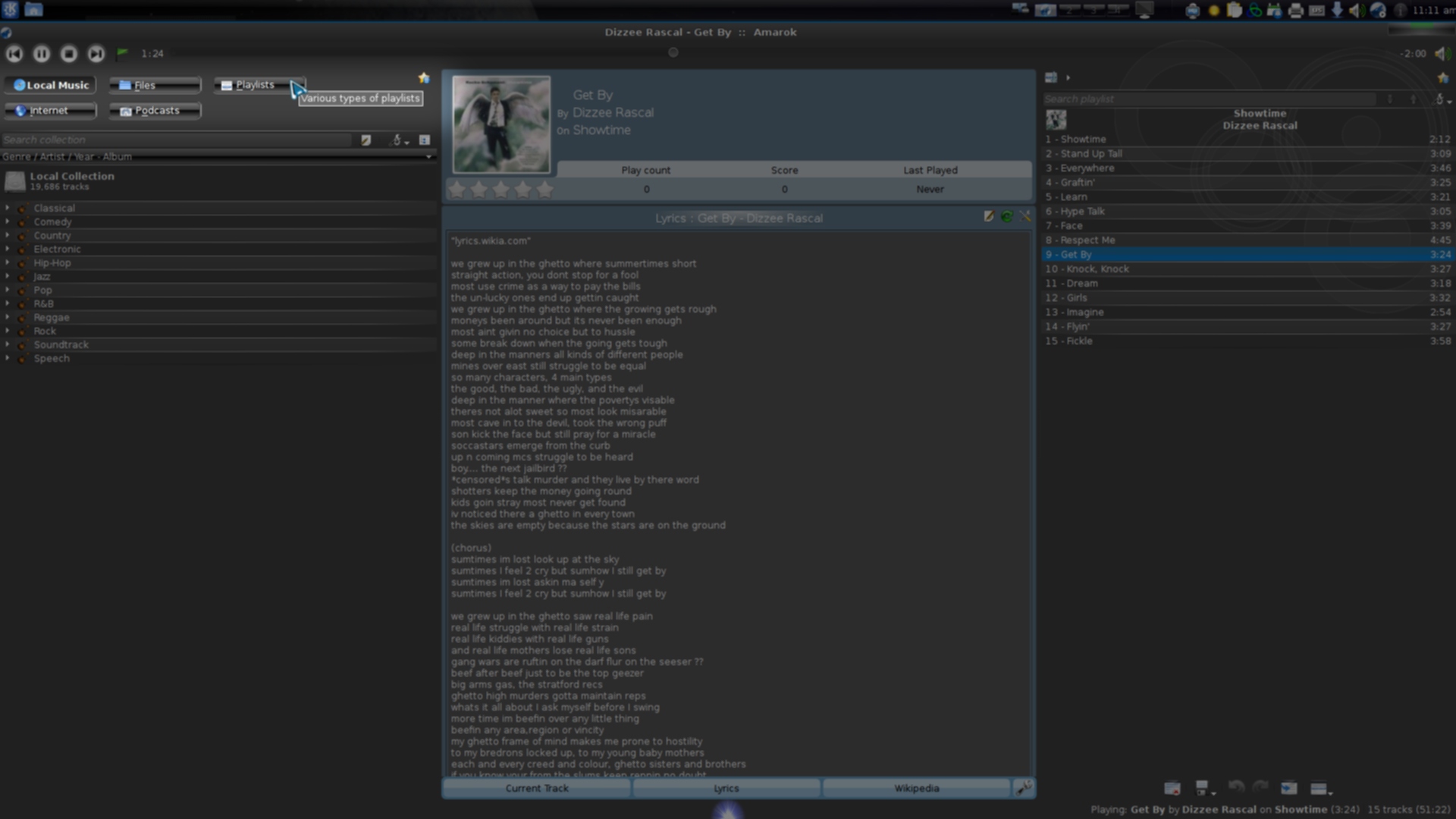The image size is (1456, 819).
Task: Undo last playlist change
Action: point(1236,788)
